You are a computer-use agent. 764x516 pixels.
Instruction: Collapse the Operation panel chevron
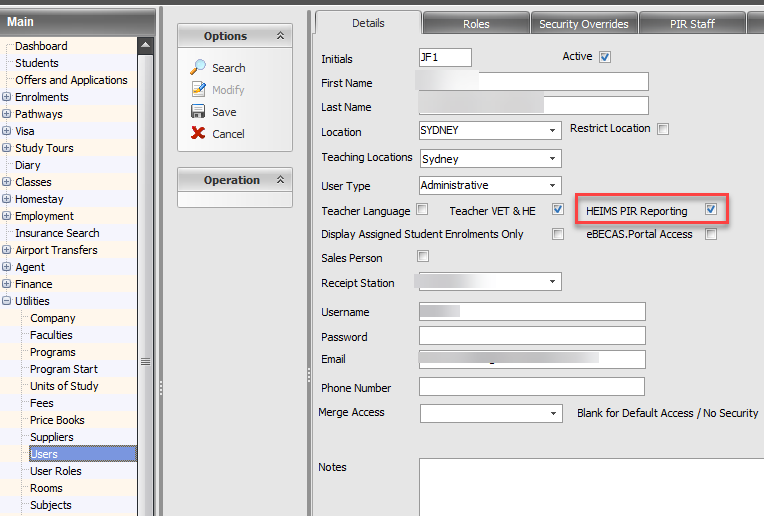click(280, 180)
